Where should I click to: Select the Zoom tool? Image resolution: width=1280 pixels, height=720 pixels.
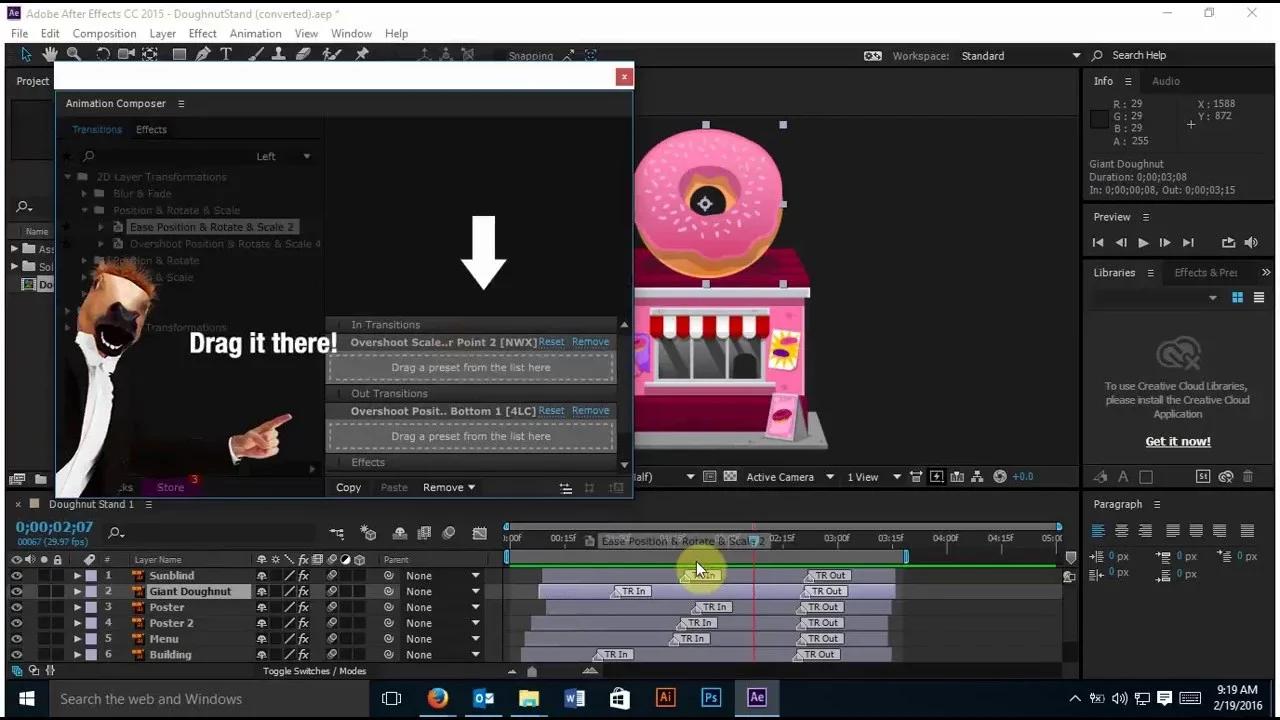tap(75, 54)
